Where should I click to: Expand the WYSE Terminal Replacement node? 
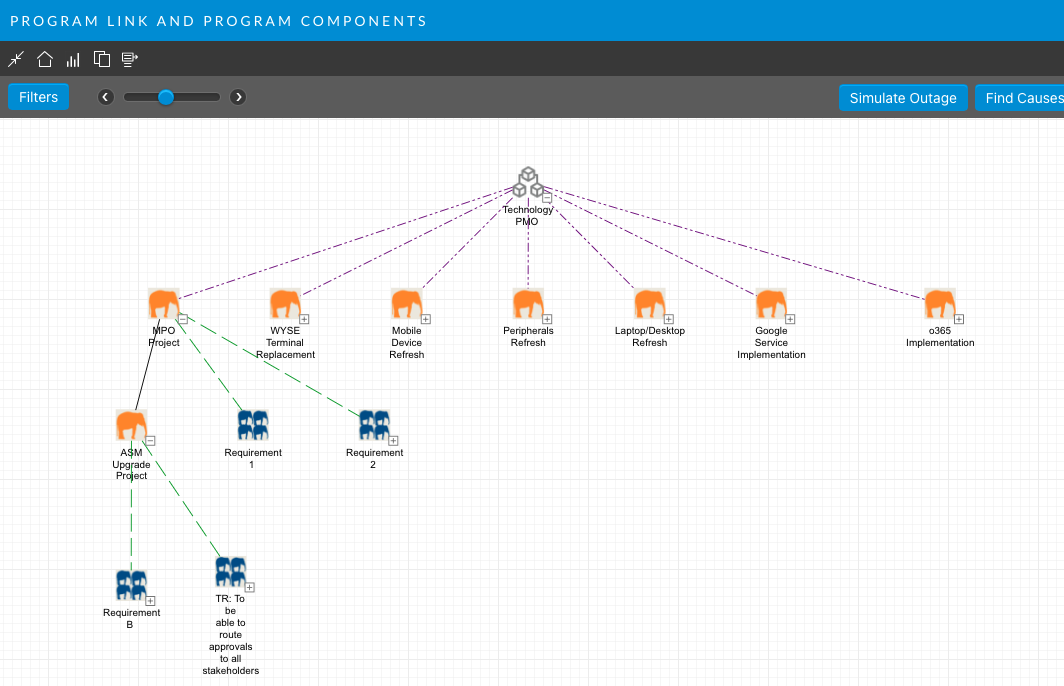305,319
